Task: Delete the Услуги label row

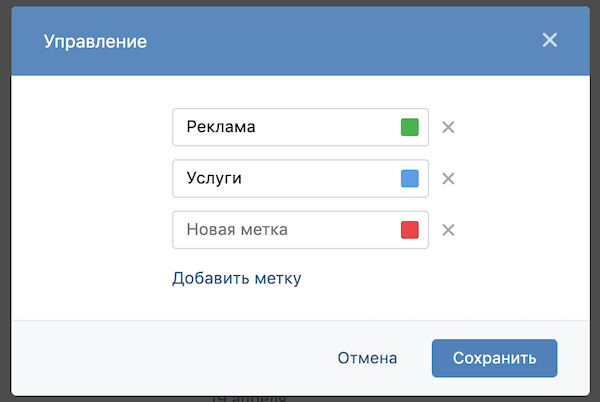Action: 449,178
